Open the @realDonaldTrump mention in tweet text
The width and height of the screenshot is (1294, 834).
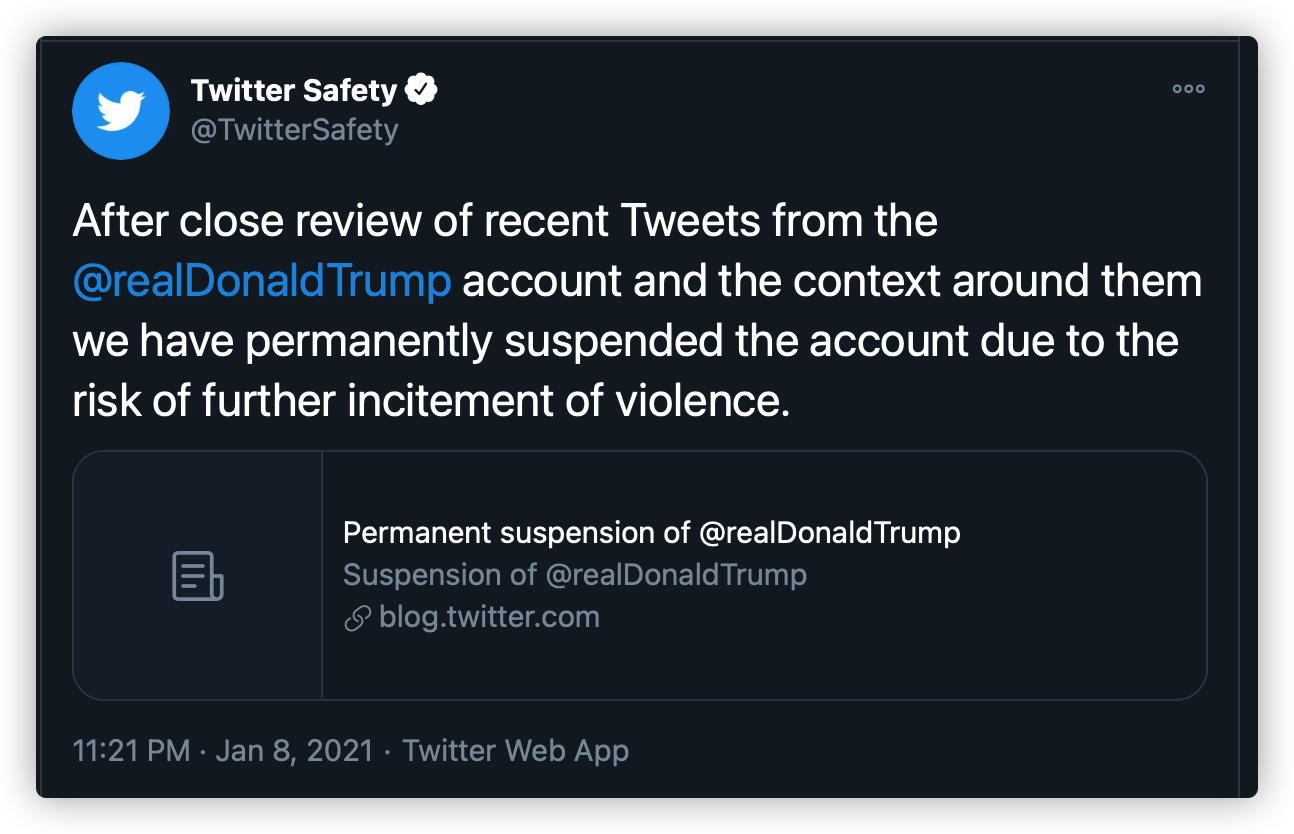pos(262,282)
